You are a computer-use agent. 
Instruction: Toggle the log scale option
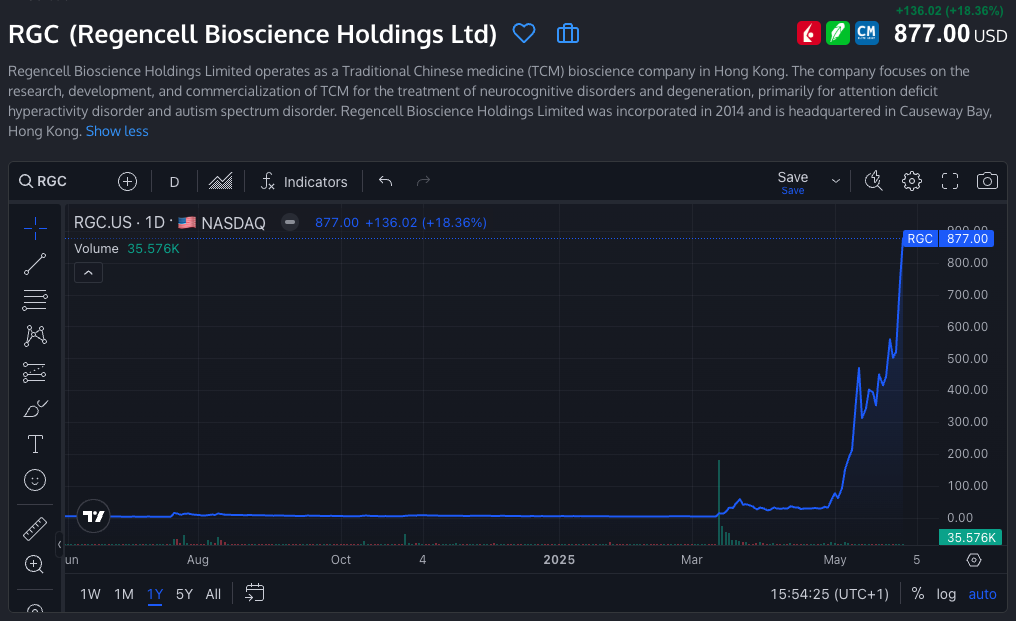[x=946, y=594]
